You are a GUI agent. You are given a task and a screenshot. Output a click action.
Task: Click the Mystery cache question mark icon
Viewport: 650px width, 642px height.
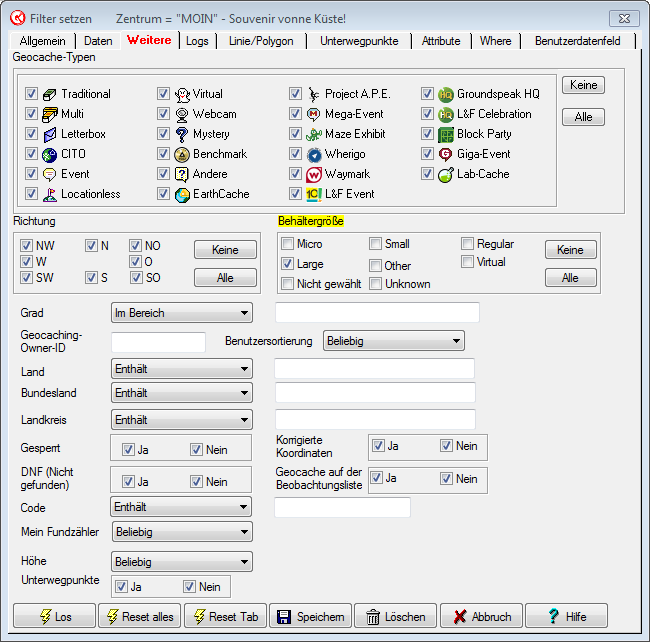(182, 134)
